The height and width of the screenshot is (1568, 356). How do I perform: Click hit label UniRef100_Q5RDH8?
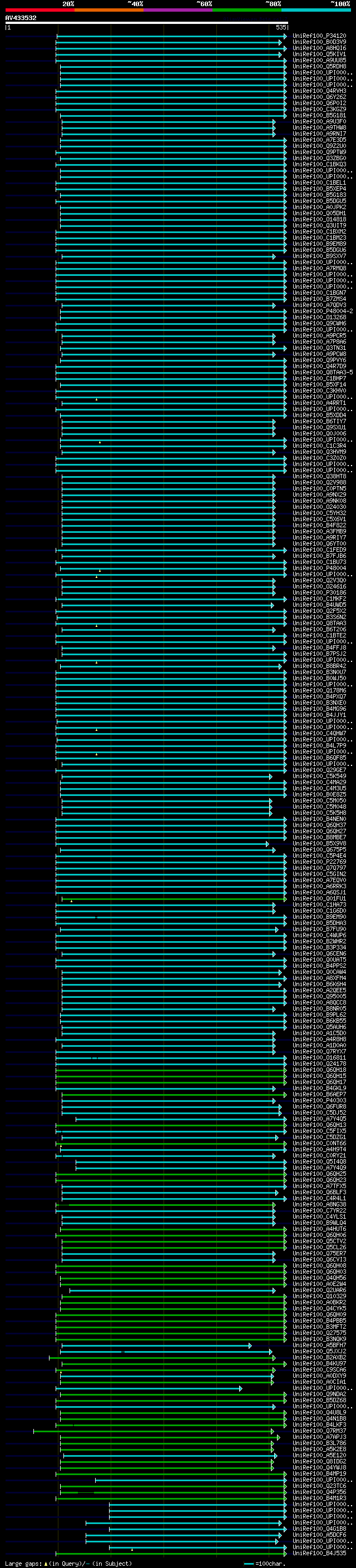tap(319, 66)
